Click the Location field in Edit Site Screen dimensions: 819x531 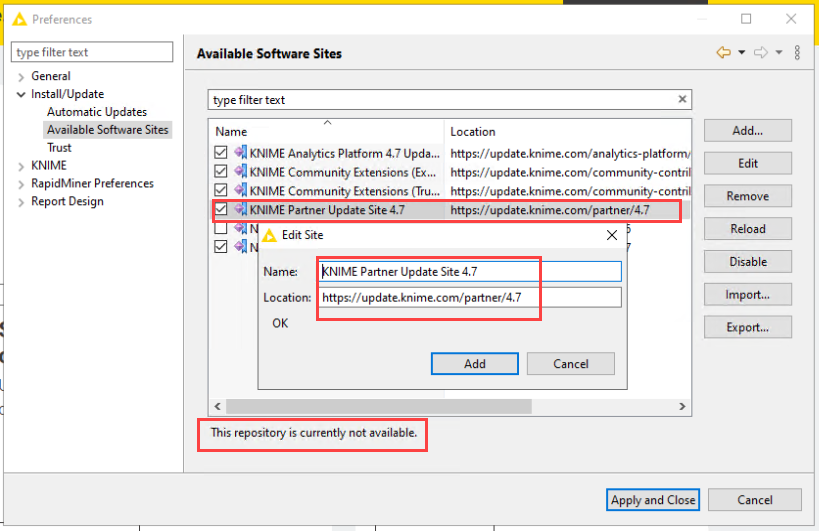(470, 298)
